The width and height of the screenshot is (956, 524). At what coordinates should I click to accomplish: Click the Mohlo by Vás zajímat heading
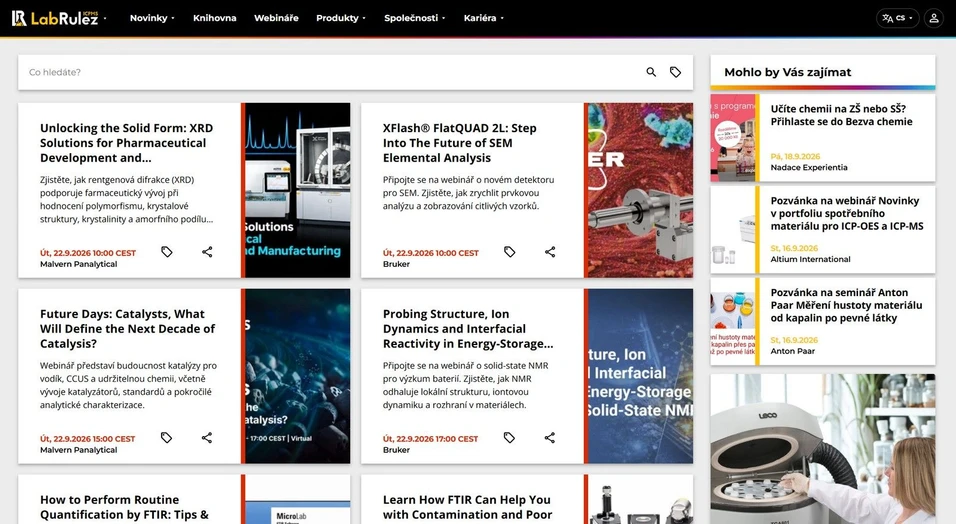pos(788,72)
